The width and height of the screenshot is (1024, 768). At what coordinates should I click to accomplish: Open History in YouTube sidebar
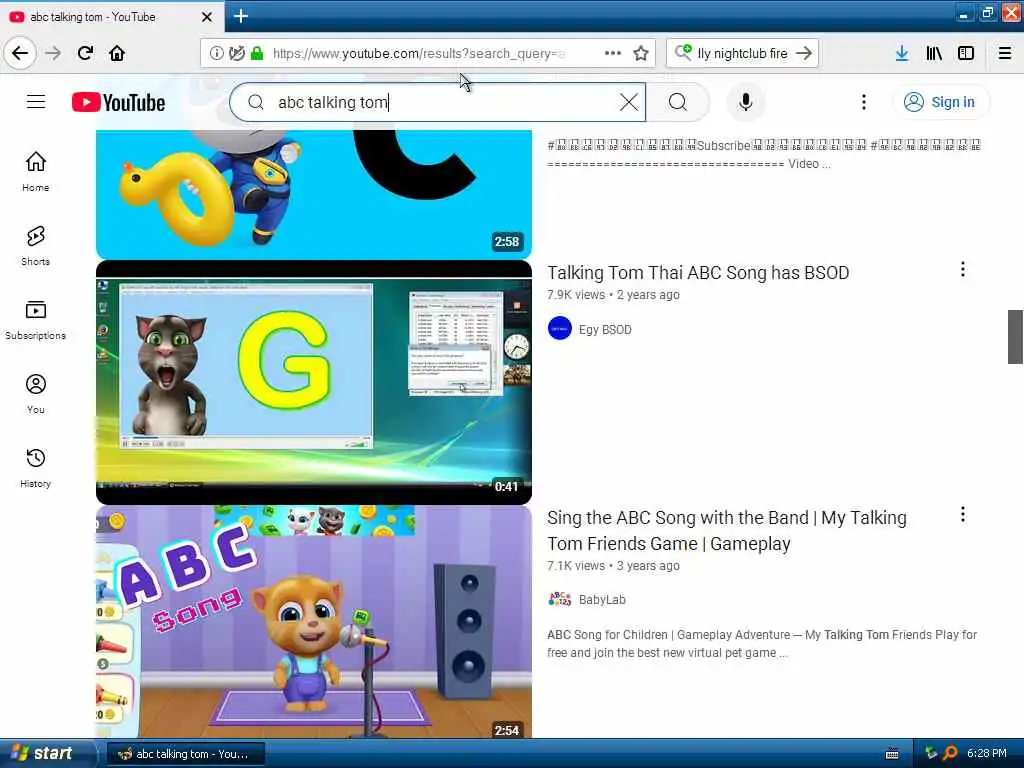tap(35, 468)
